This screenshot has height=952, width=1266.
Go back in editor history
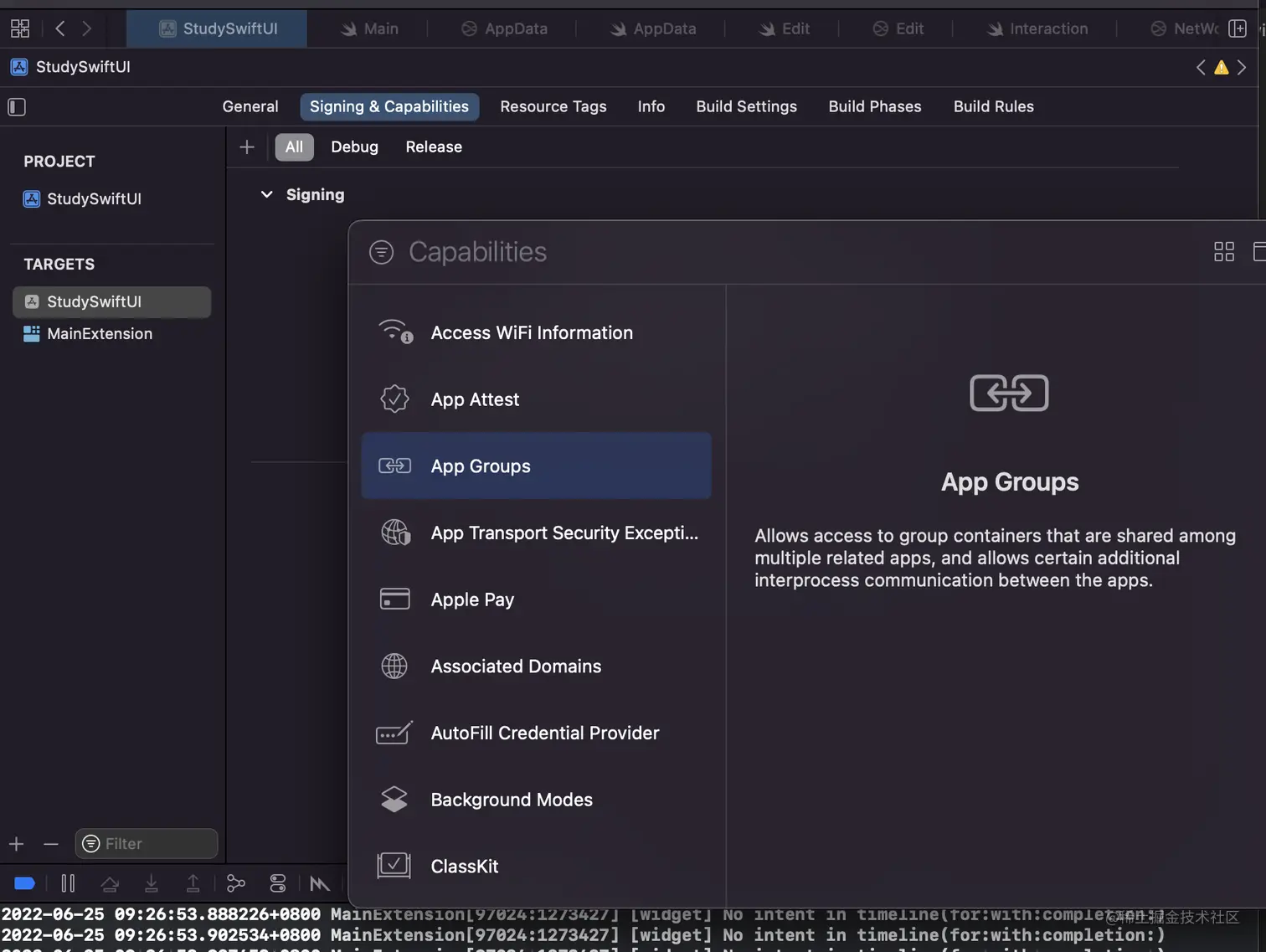point(60,28)
